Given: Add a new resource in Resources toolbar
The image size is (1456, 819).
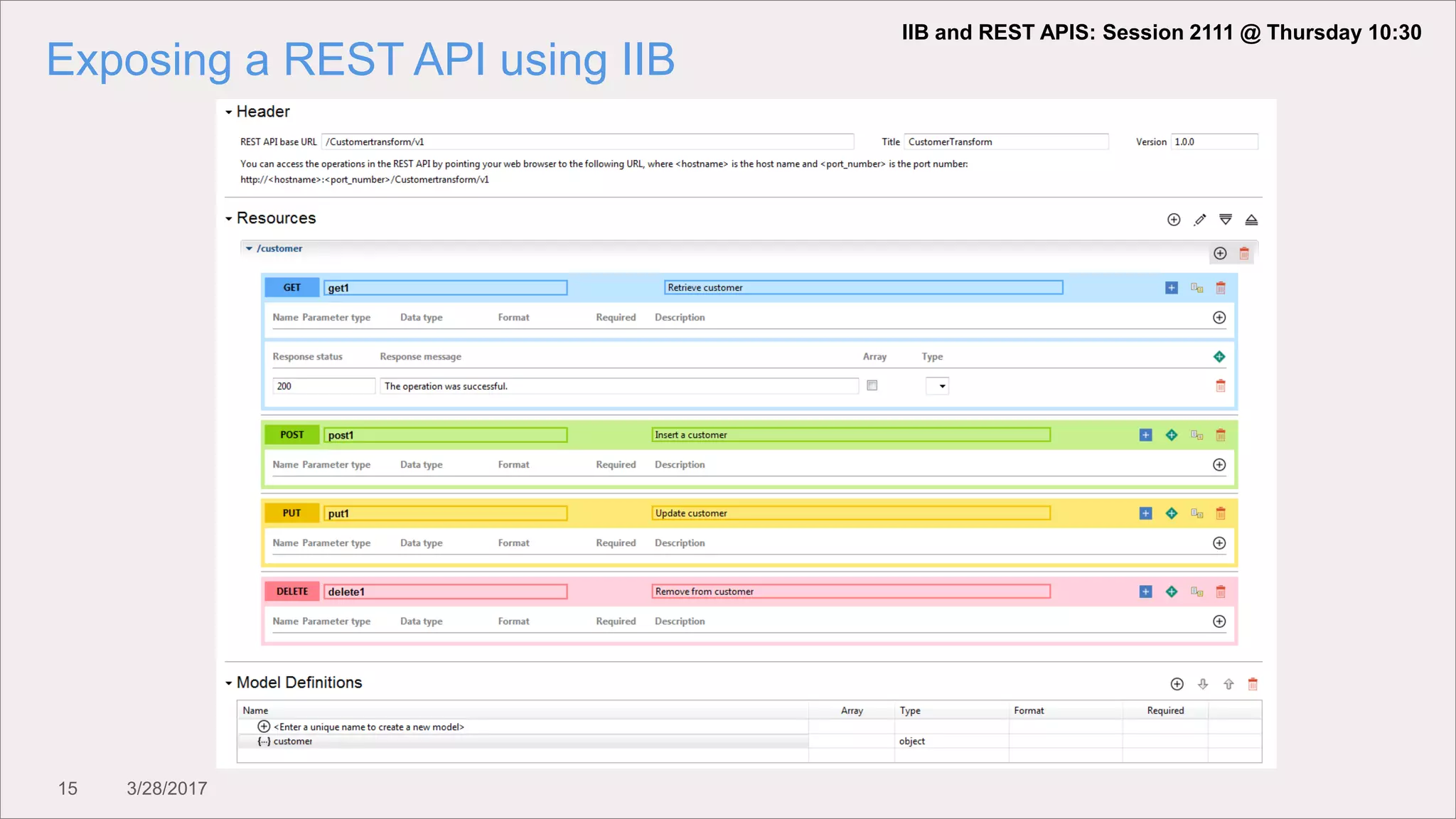Looking at the screenshot, I should coord(1174,220).
